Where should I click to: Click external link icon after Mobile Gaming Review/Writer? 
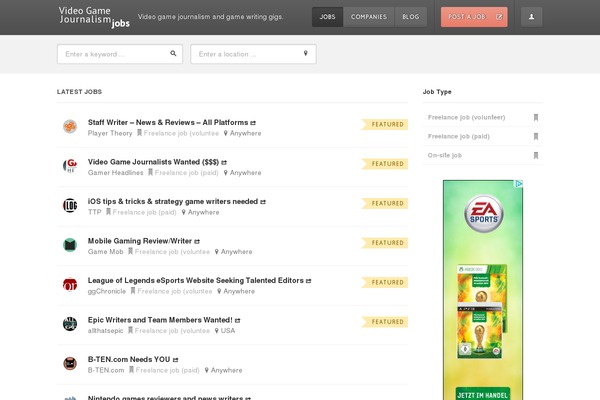point(197,242)
